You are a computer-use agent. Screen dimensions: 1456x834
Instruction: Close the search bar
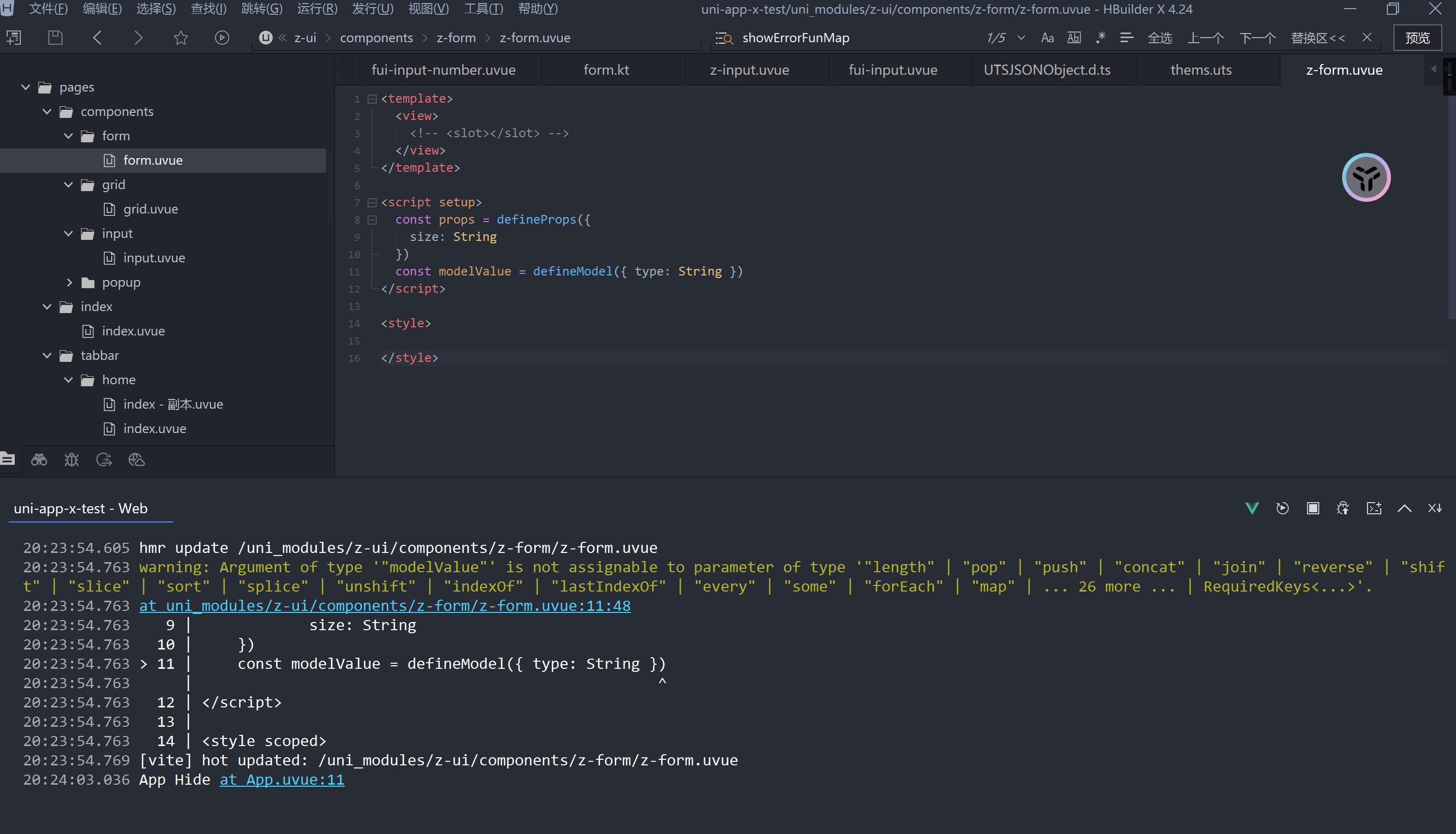coord(1367,37)
